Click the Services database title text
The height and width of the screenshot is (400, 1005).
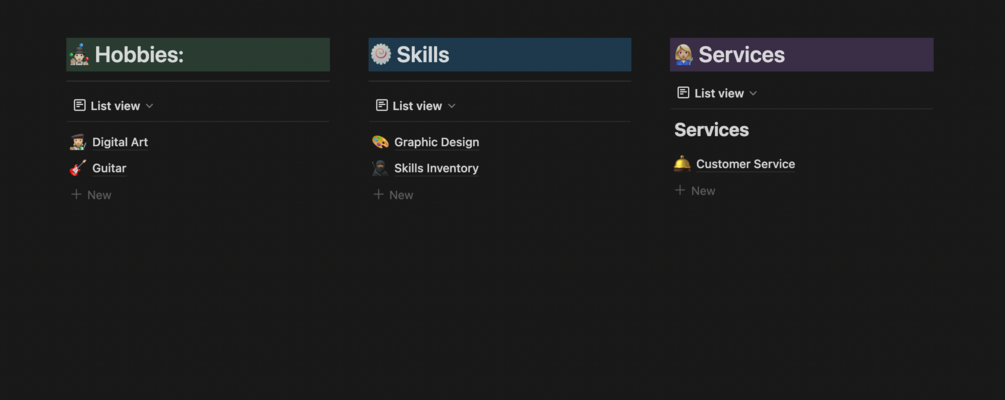tap(711, 130)
